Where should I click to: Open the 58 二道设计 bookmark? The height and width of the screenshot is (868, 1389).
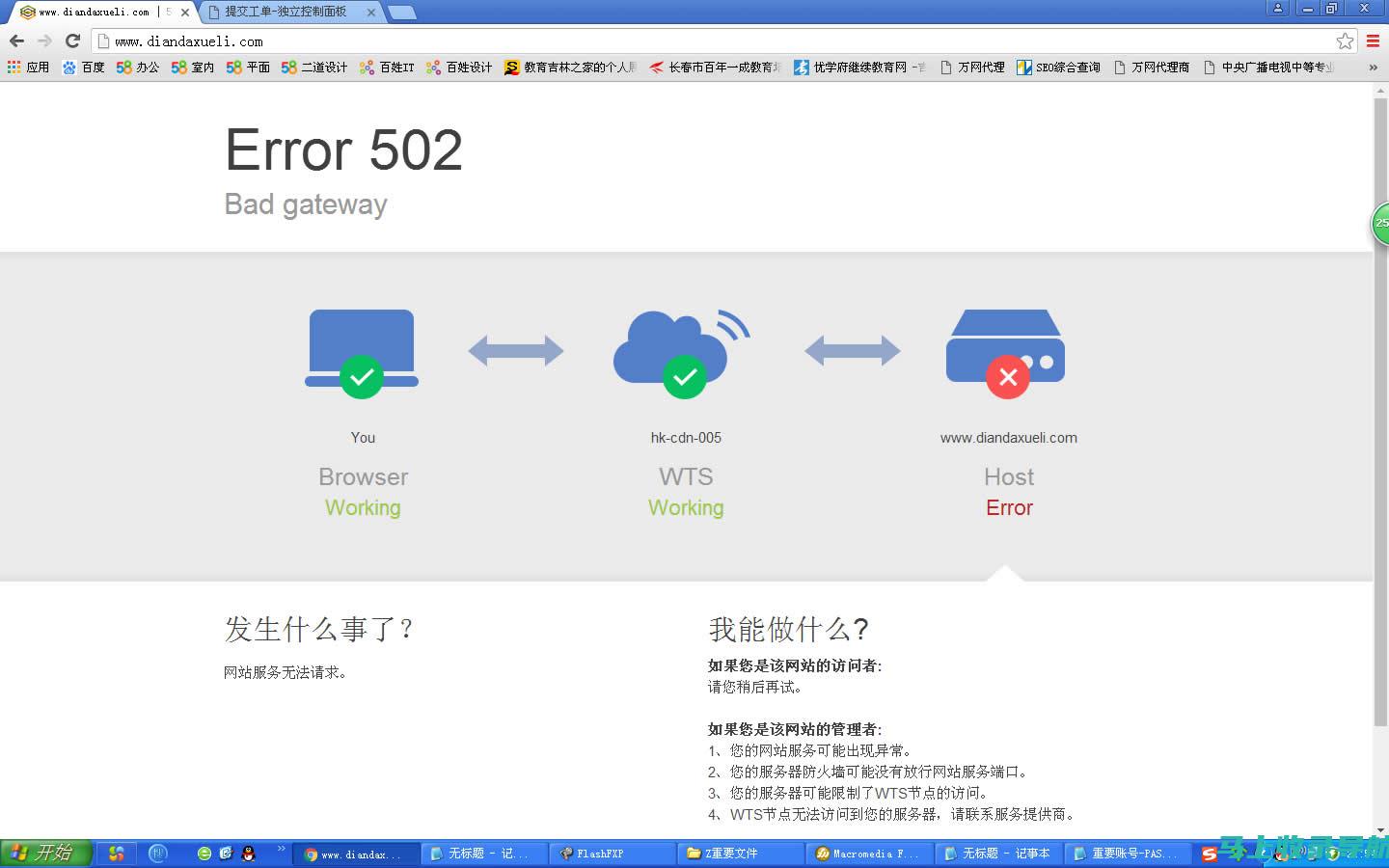[313, 68]
